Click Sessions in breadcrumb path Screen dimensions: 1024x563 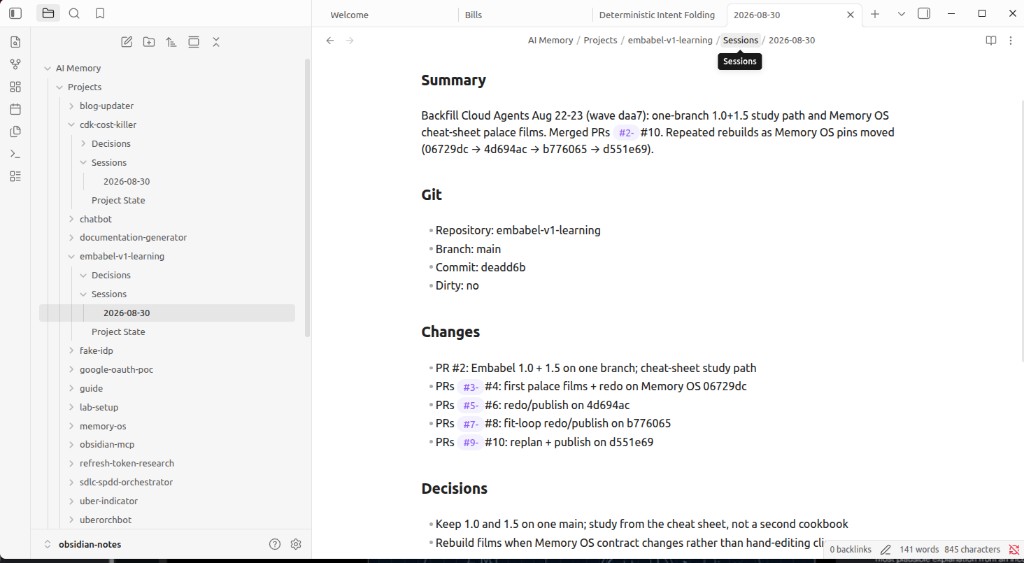[741, 40]
